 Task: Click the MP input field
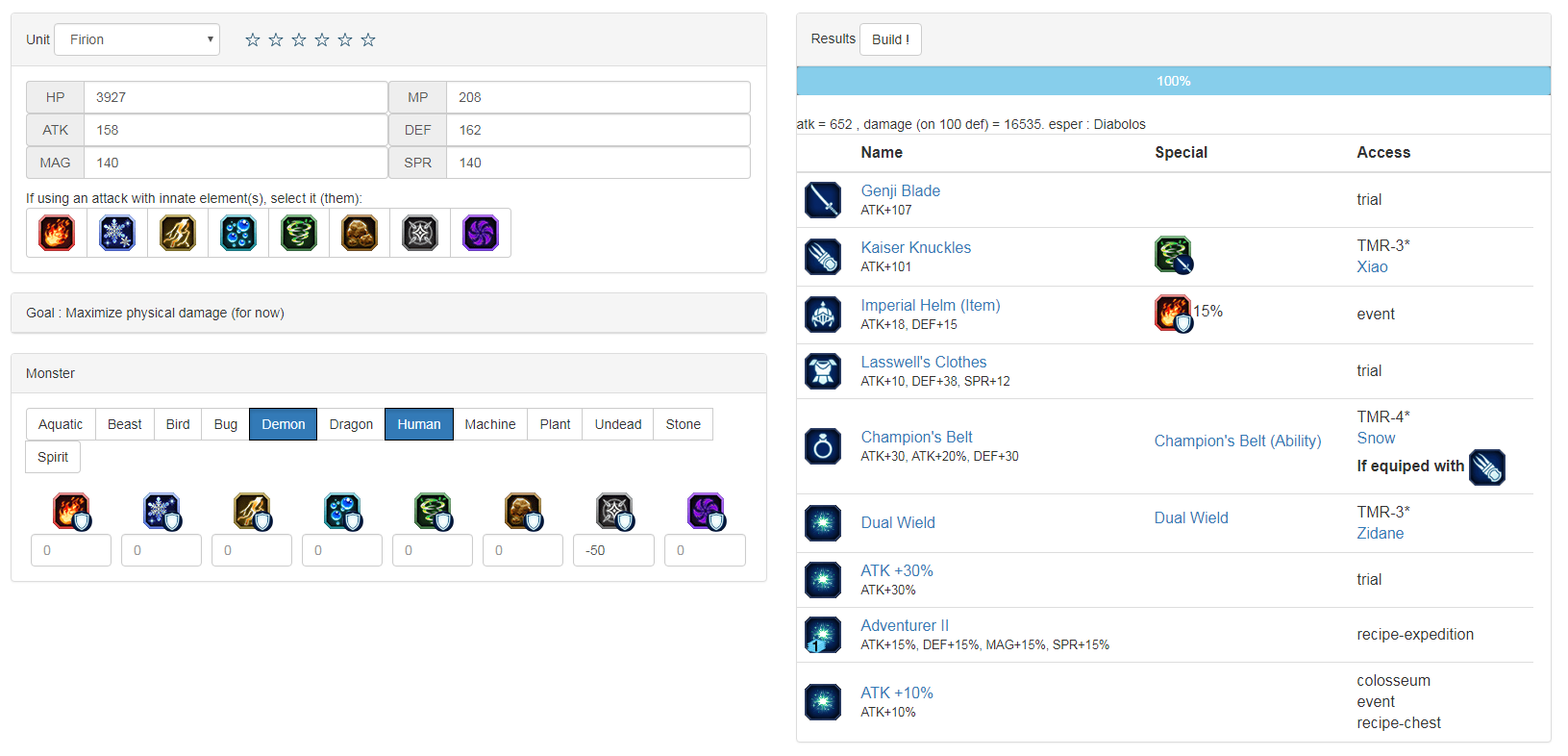click(x=598, y=97)
